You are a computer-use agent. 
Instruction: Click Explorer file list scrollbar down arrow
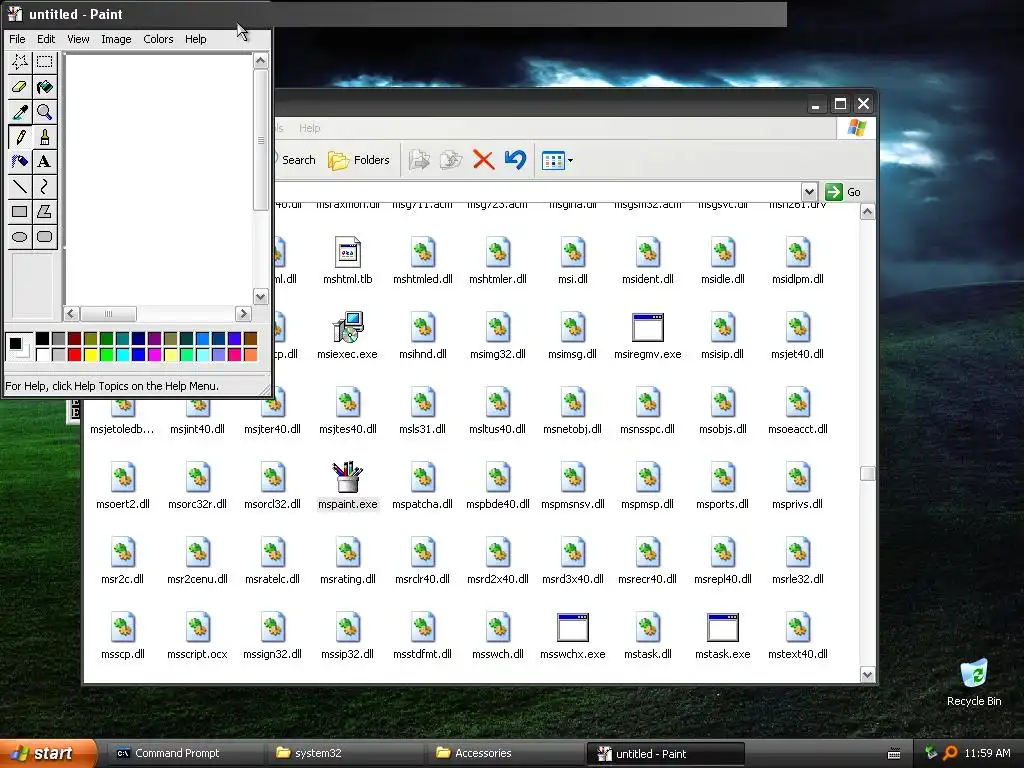[867, 675]
